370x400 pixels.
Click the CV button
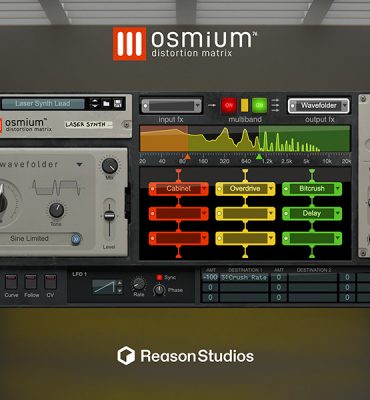(50, 282)
